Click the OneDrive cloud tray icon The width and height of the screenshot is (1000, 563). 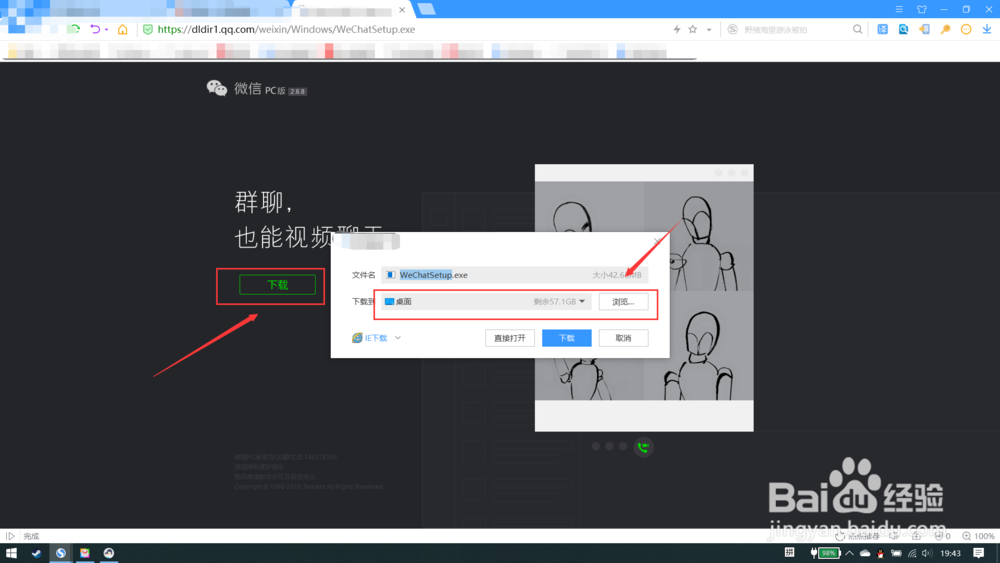tap(865, 553)
